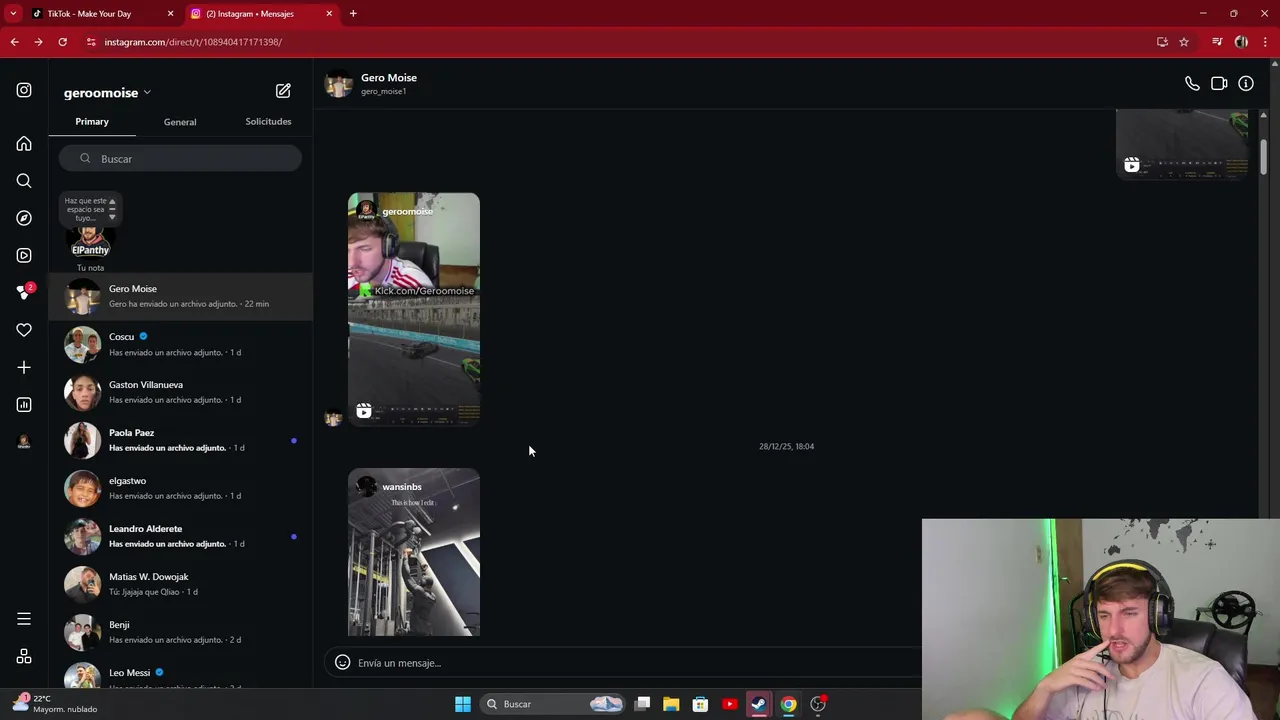Viewport: 1280px width, 720px height.
Task: Switch to the Primary tab
Action: [x=92, y=122]
